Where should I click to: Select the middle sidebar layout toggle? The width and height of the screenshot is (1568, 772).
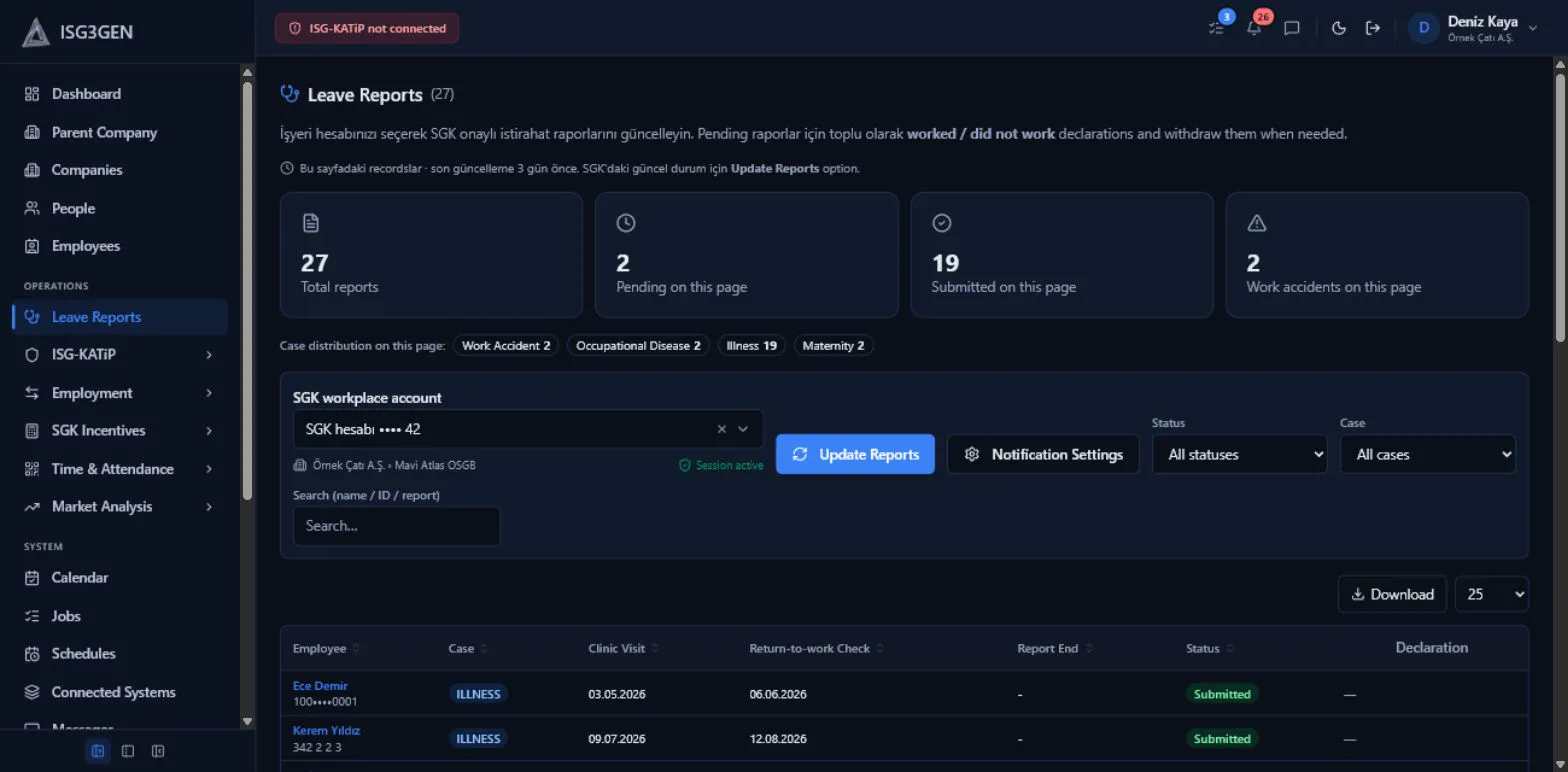click(x=128, y=751)
